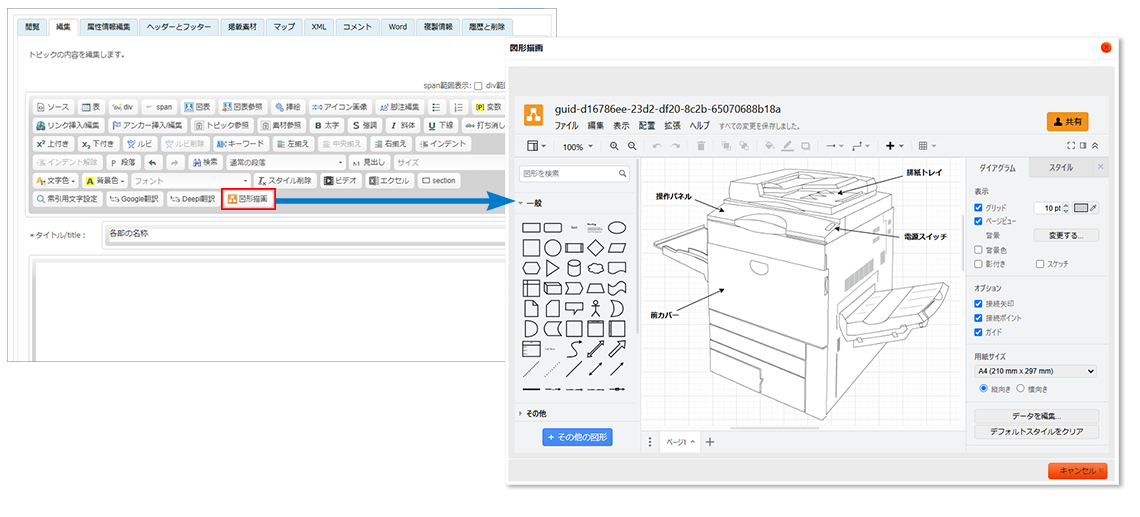Open リンク挿入/編集 link tool
The width and height of the screenshot is (1140, 517).
tap(70, 125)
